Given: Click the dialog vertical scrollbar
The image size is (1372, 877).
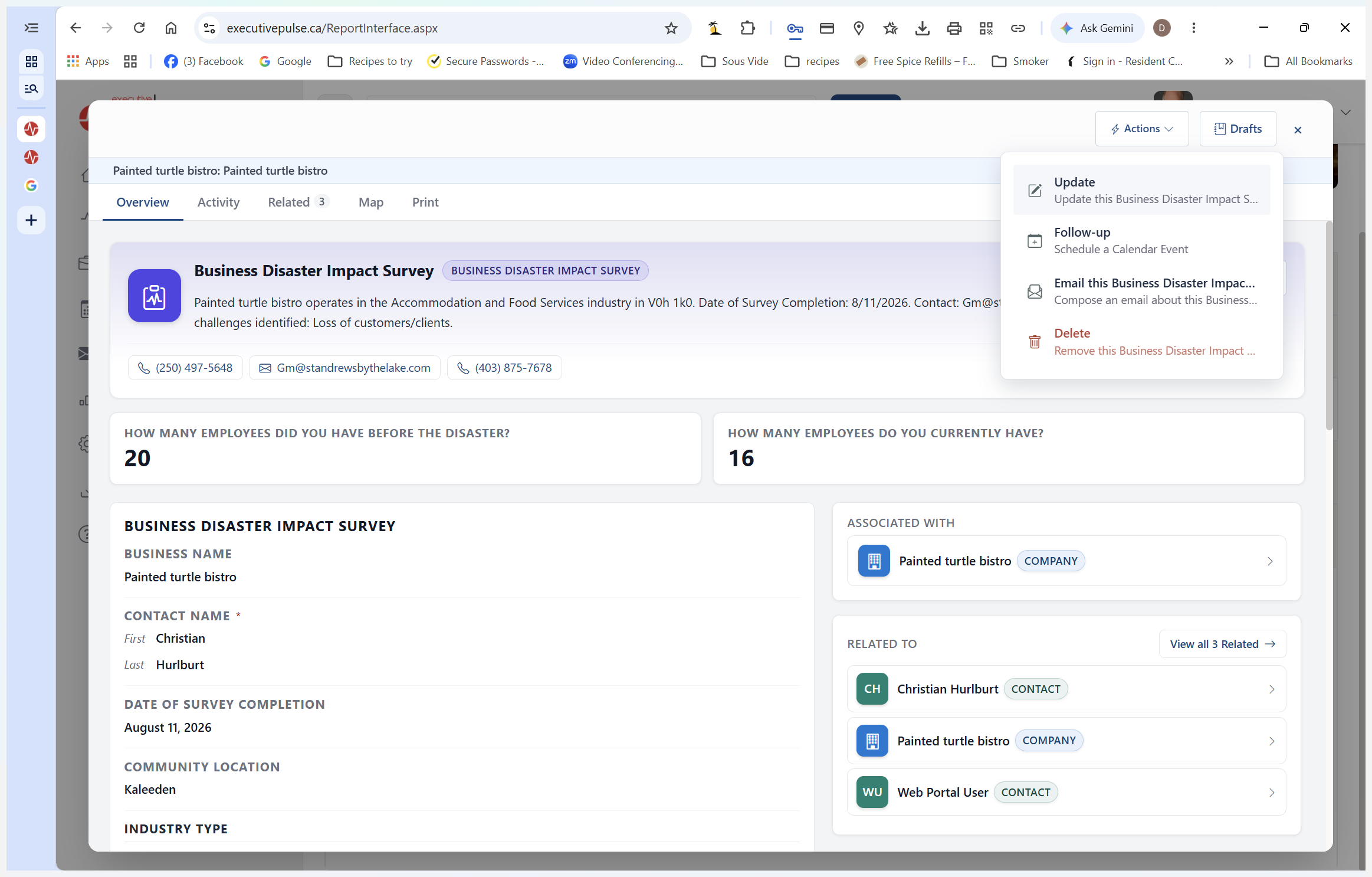Looking at the screenshot, I should (x=1329, y=325).
